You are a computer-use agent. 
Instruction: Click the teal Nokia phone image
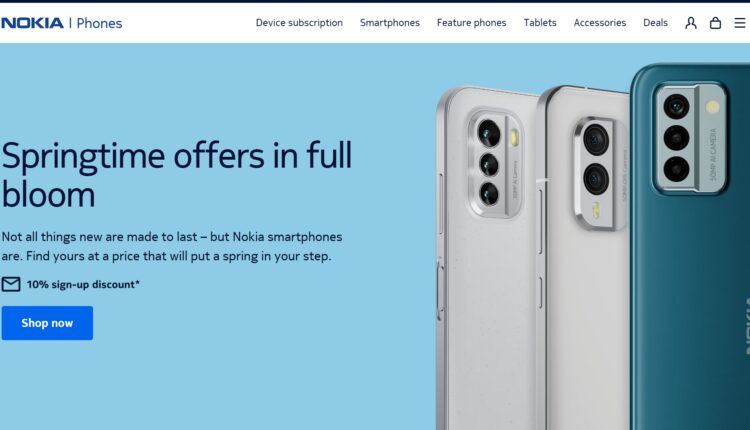point(690,246)
